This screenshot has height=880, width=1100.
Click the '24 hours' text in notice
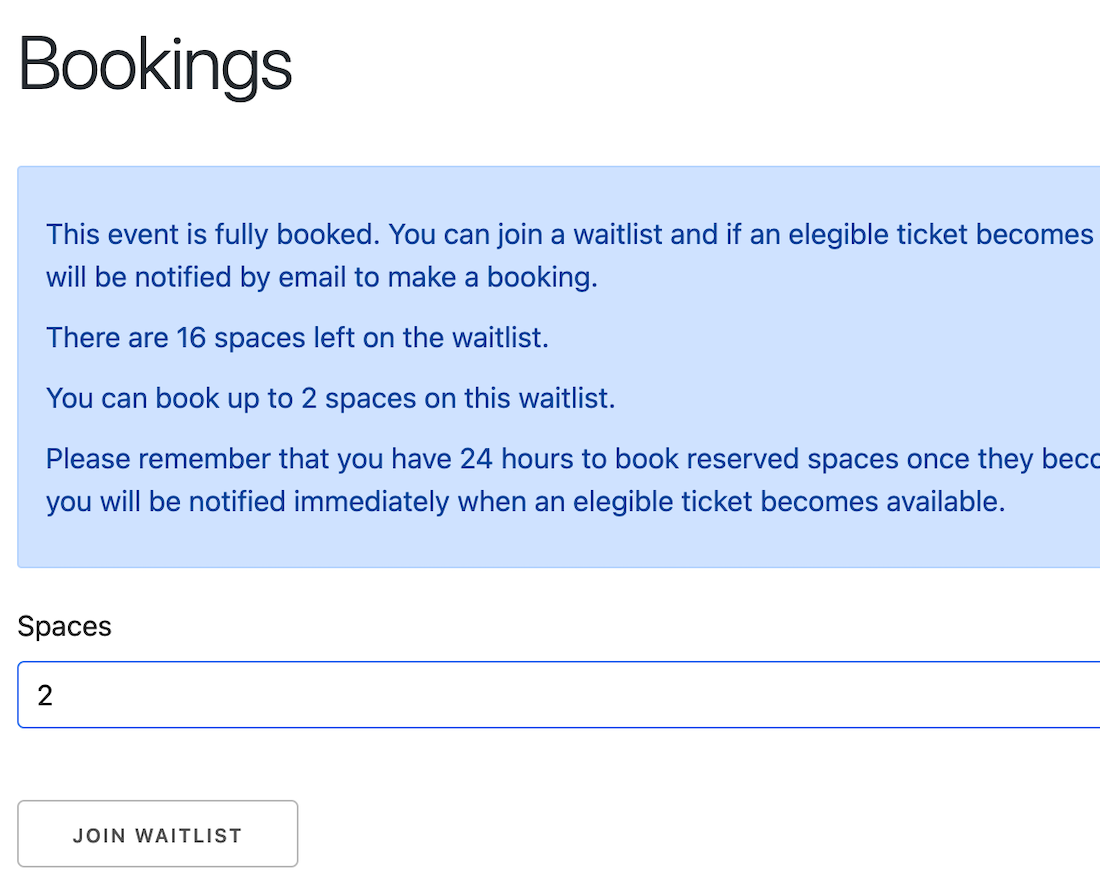502,460
